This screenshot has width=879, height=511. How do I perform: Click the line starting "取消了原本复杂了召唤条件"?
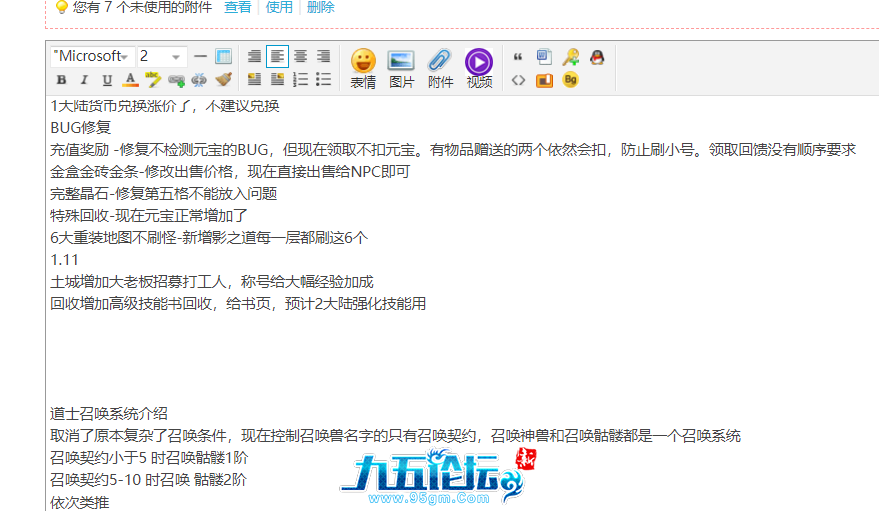tap(395, 436)
